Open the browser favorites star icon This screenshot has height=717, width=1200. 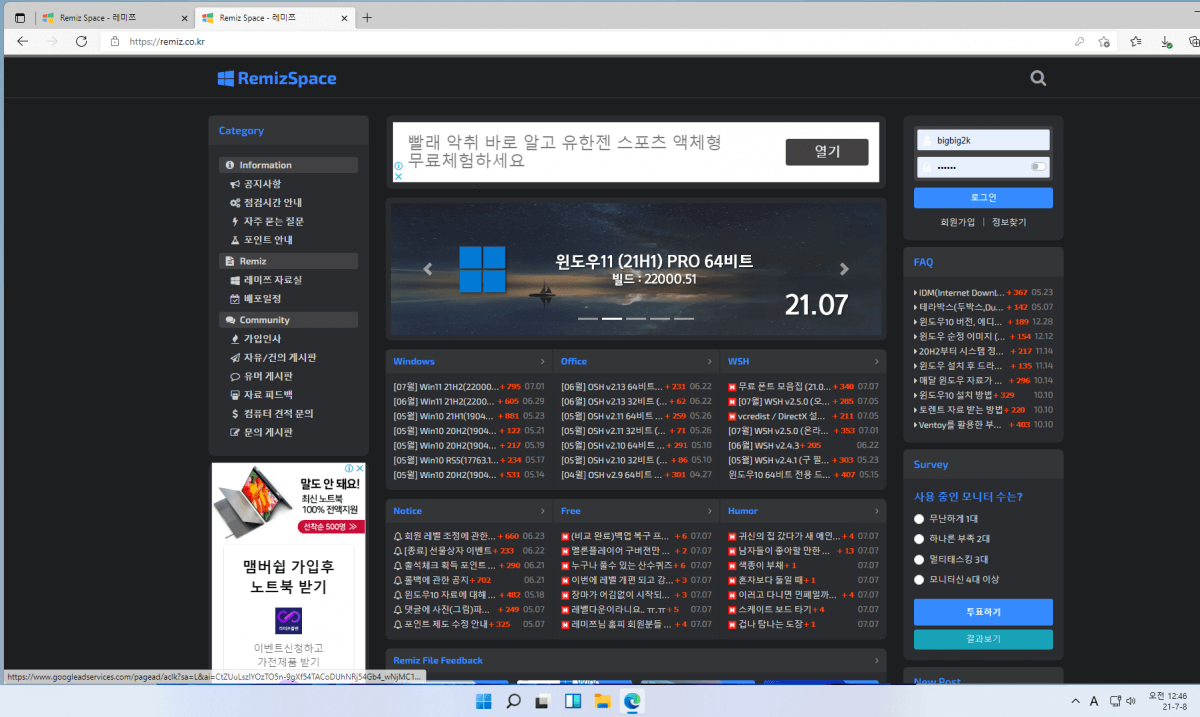point(1136,41)
